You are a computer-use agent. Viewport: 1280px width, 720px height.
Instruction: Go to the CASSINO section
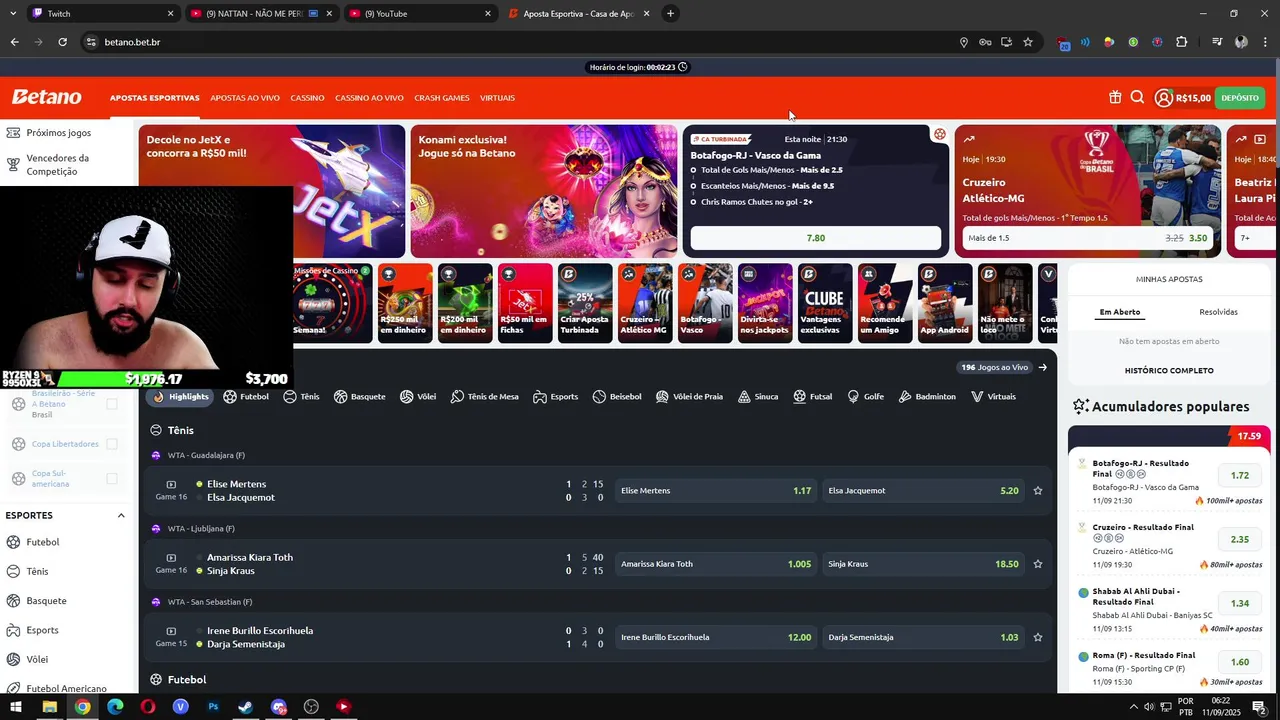tap(307, 98)
